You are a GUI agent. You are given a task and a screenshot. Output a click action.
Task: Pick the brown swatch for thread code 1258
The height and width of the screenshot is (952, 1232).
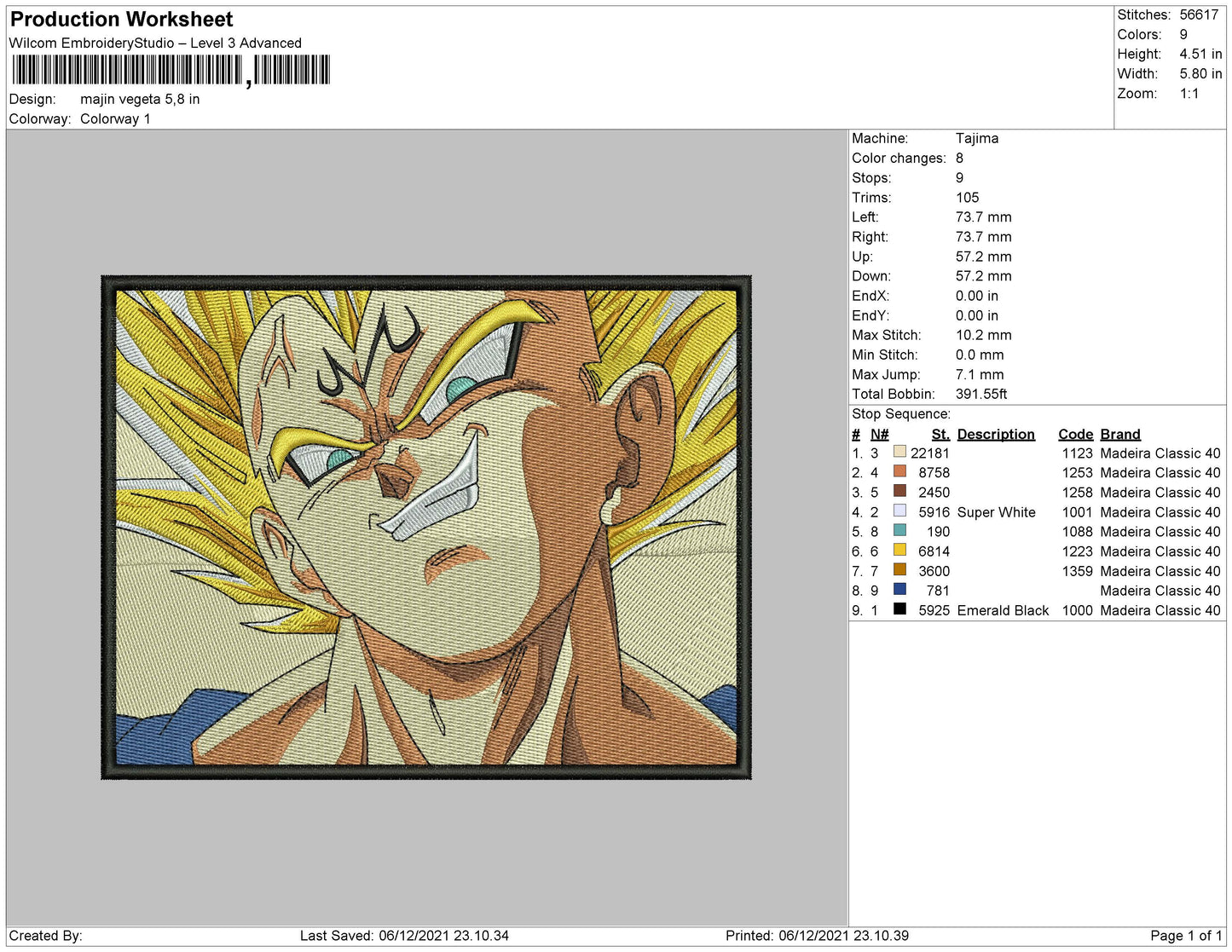[x=899, y=491]
